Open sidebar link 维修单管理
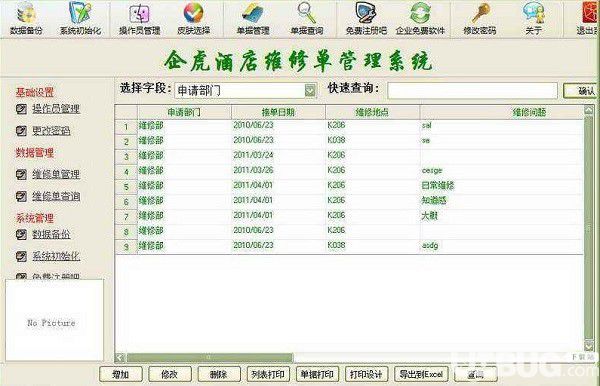This screenshot has height=386, width=600. [x=56, y=174]
